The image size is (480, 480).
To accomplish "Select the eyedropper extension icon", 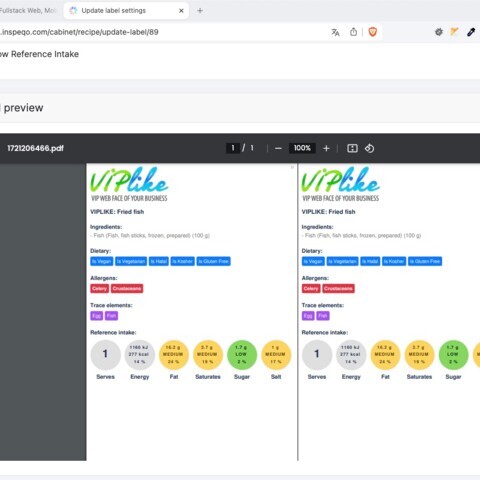I will click(x=471, y=32).
